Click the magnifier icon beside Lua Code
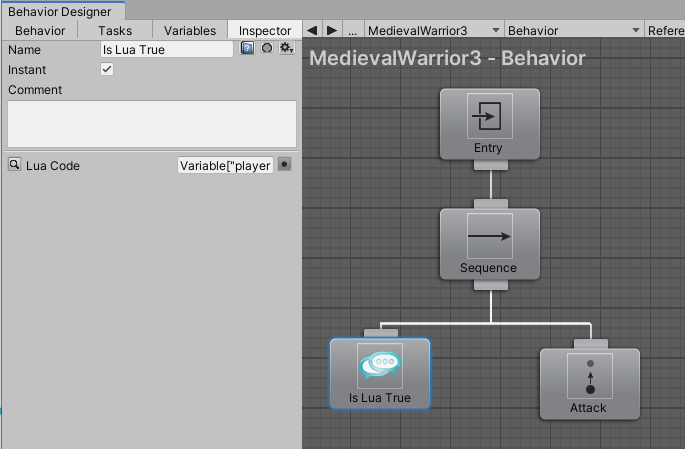This screenshot has width=685, height=449. (x=14, y=165)
